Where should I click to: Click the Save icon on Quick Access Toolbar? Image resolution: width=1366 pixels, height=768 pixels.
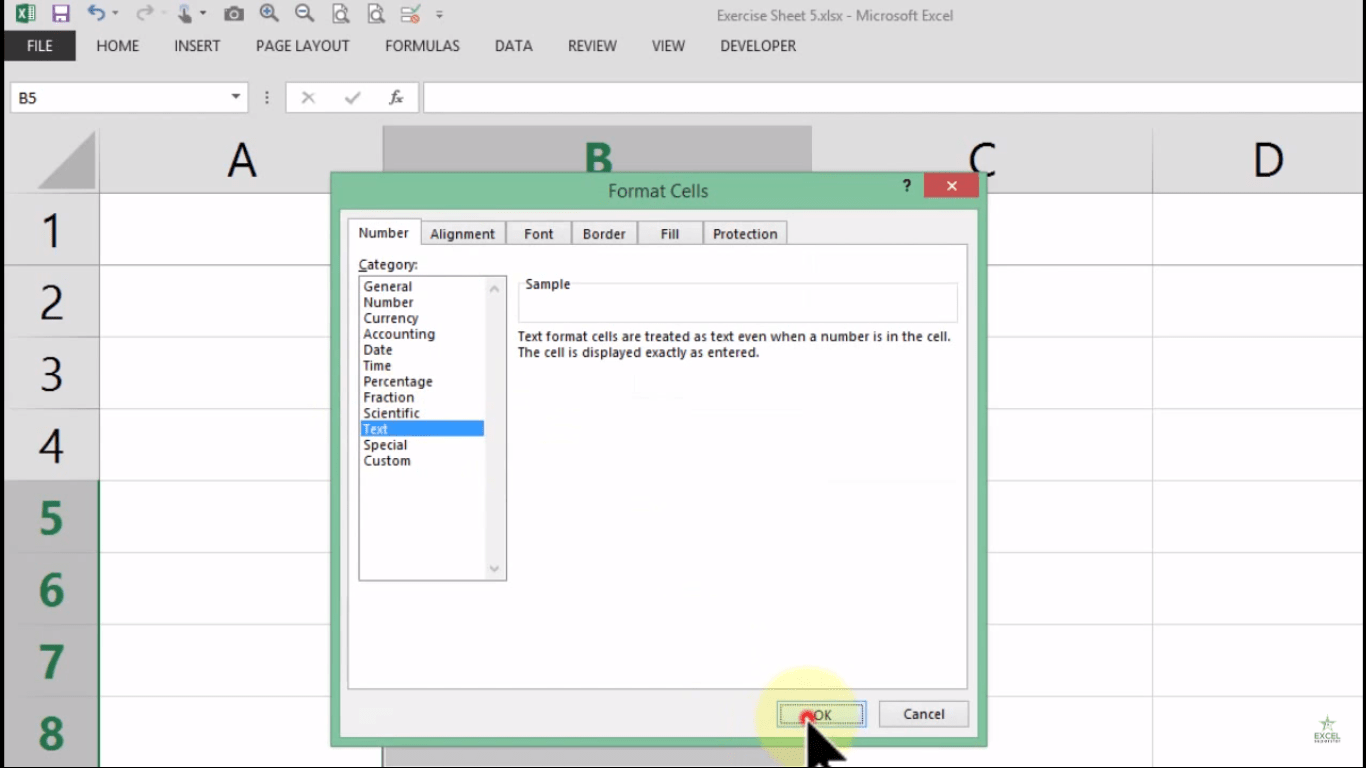click(x=62, y=14)
